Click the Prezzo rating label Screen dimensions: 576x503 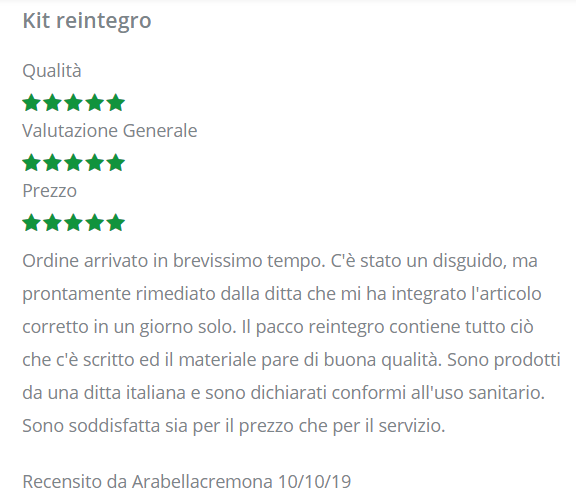pyautogui.click(x=50, y=191)
